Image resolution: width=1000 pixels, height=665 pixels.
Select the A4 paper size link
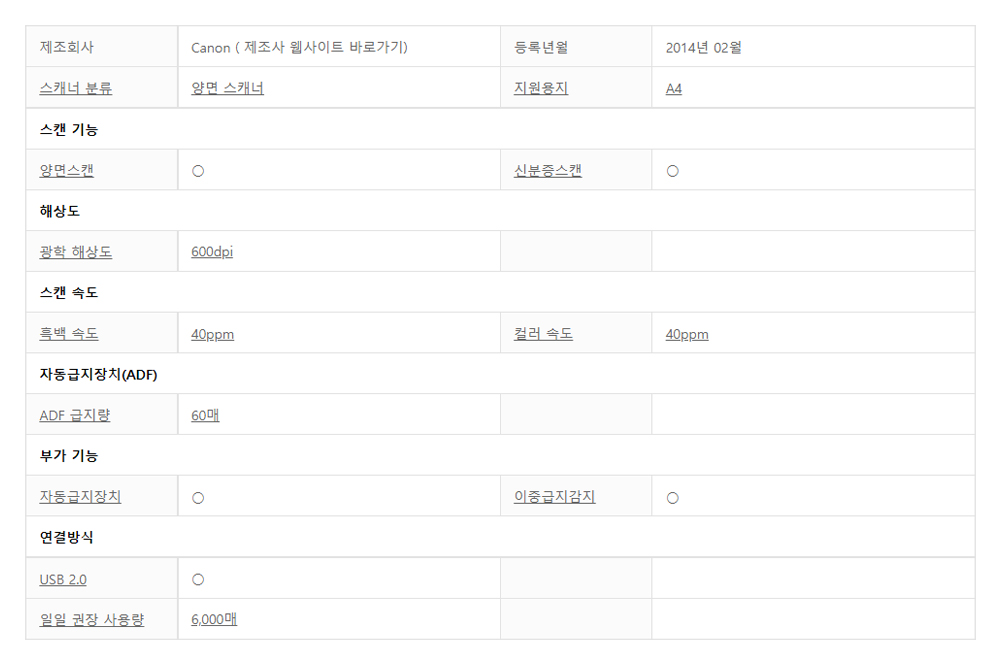tap(673, 89)
